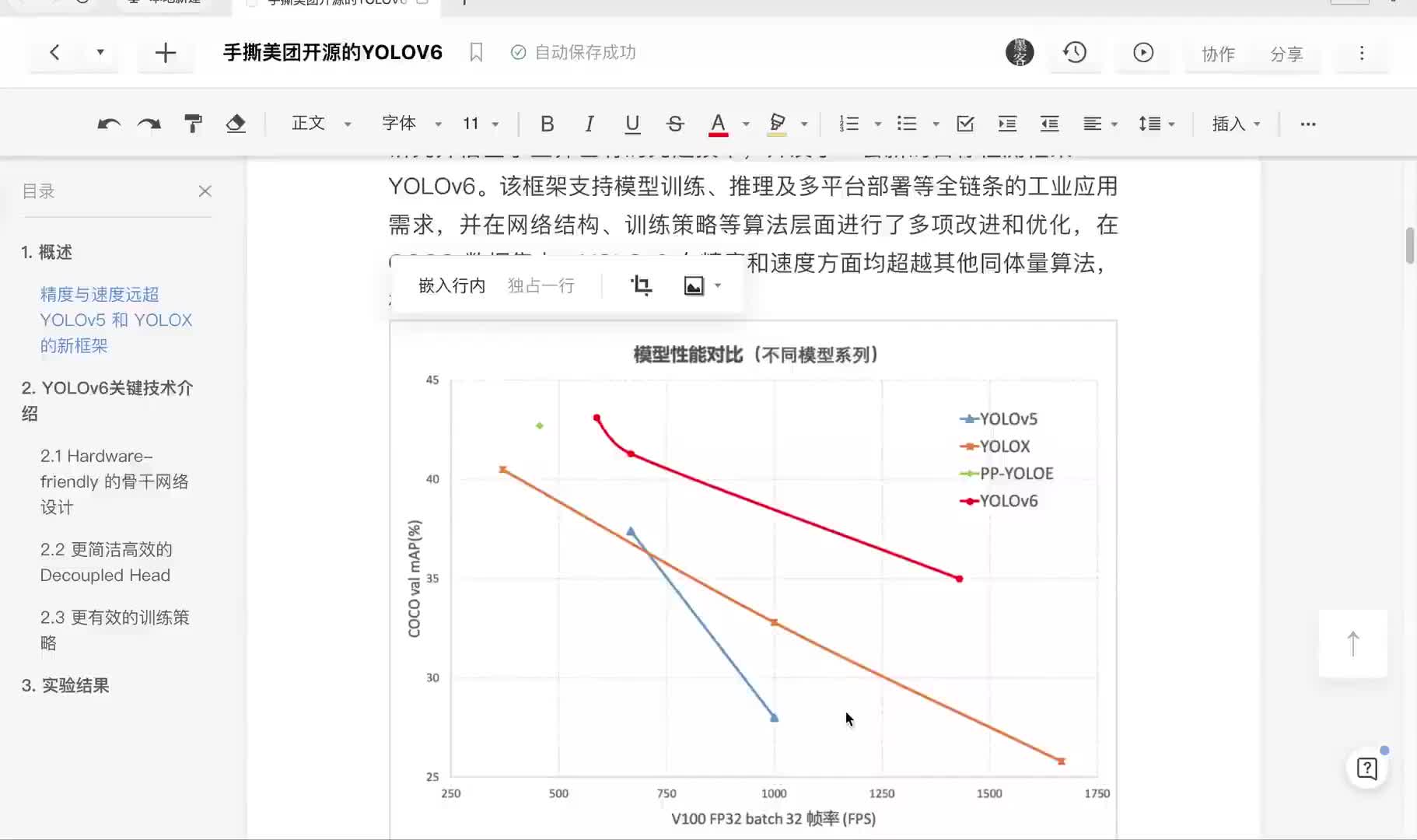Click the vertical scrollbar thumb
The height and width of the screenshot is (840, 1417).
click(x=1410, y=246)
